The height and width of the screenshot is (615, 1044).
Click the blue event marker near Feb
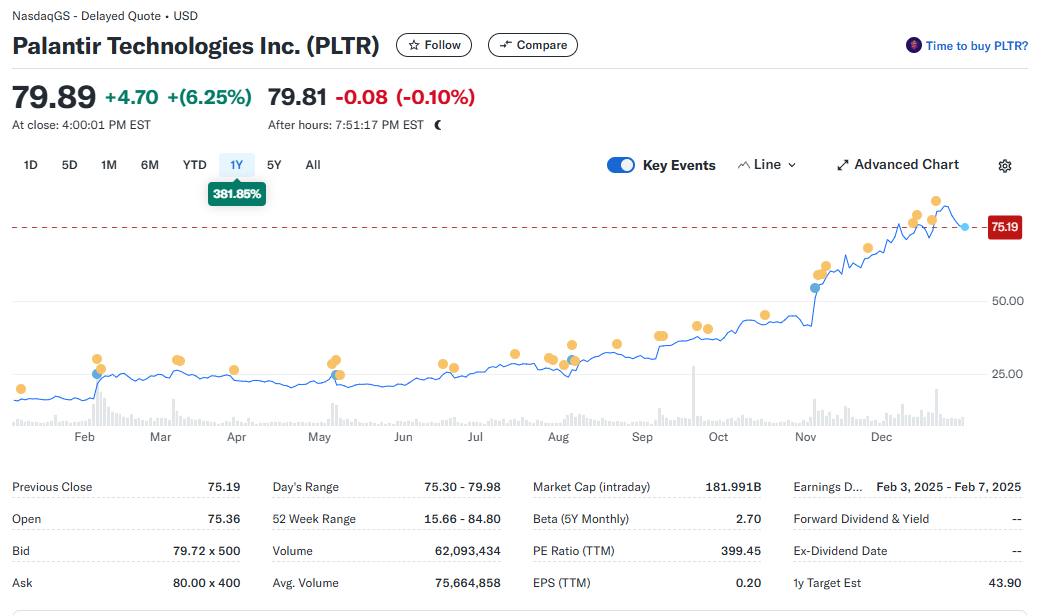97,374
